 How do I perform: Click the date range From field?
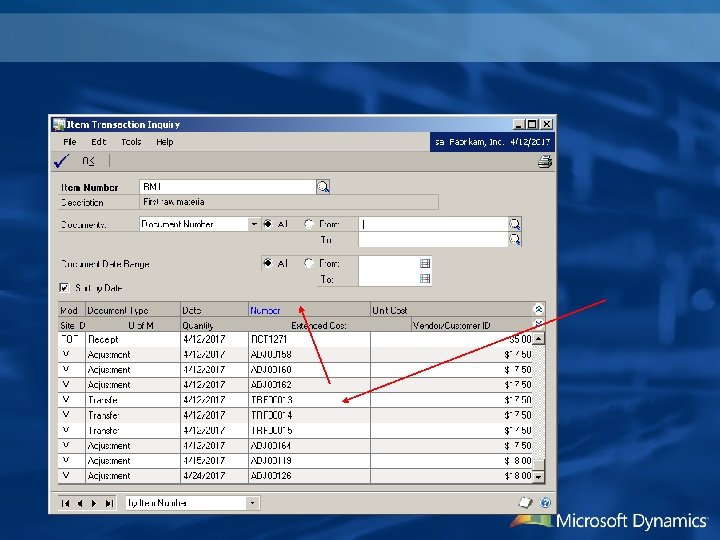tap(389, 263)
